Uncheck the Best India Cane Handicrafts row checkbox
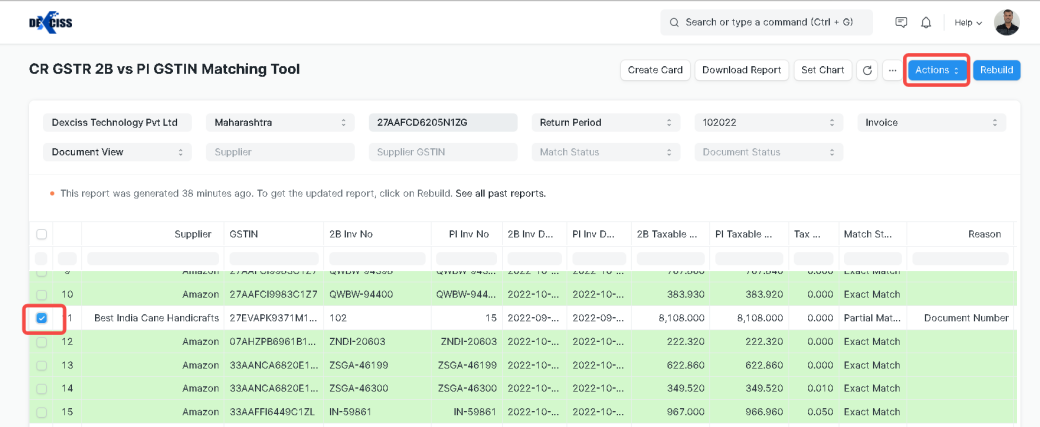This screenshot has height=427, width=1040. coord(42,318)
